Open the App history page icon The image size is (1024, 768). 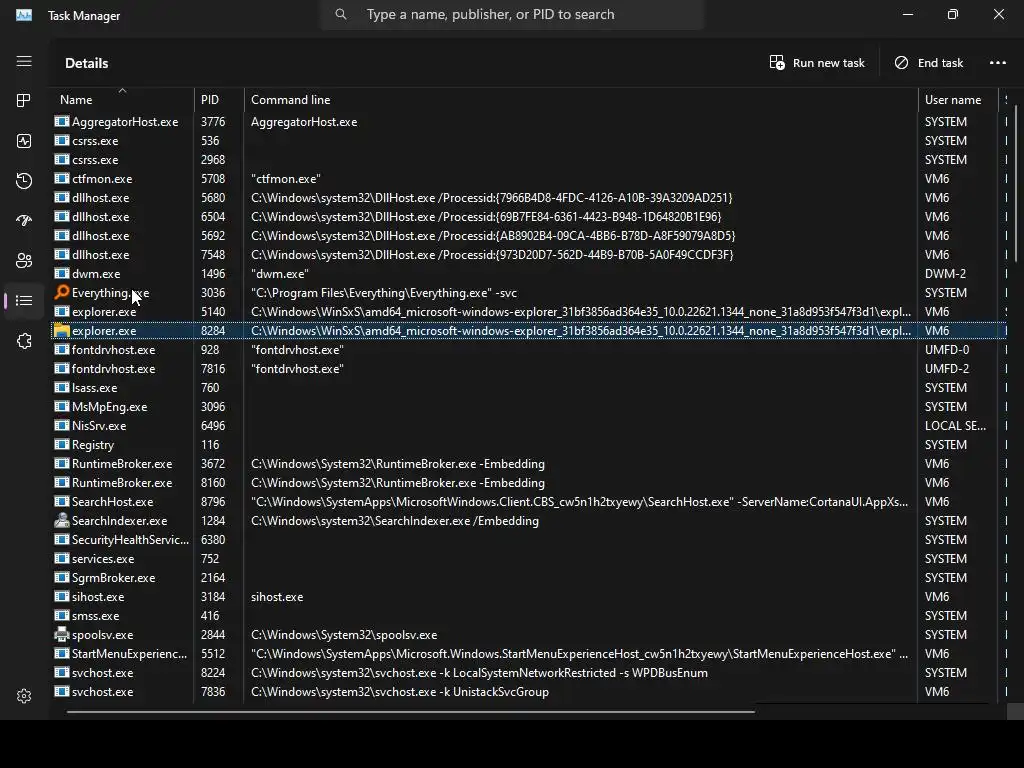[x=24, y=181]
